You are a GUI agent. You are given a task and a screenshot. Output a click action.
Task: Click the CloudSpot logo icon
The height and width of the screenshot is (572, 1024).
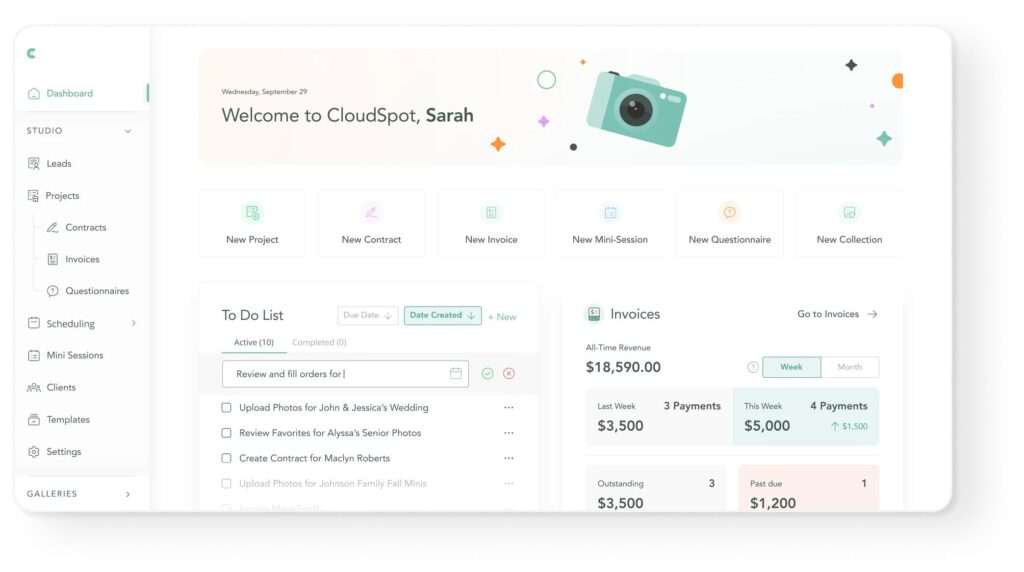coord(31,54)
